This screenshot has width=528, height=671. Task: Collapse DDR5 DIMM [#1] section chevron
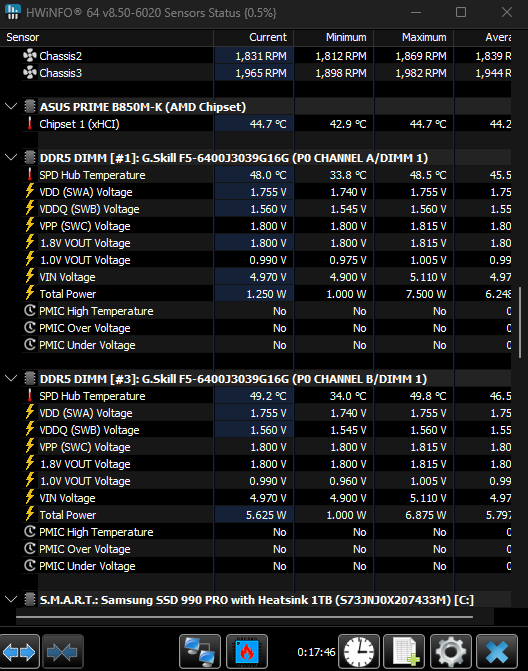point(11,157)
